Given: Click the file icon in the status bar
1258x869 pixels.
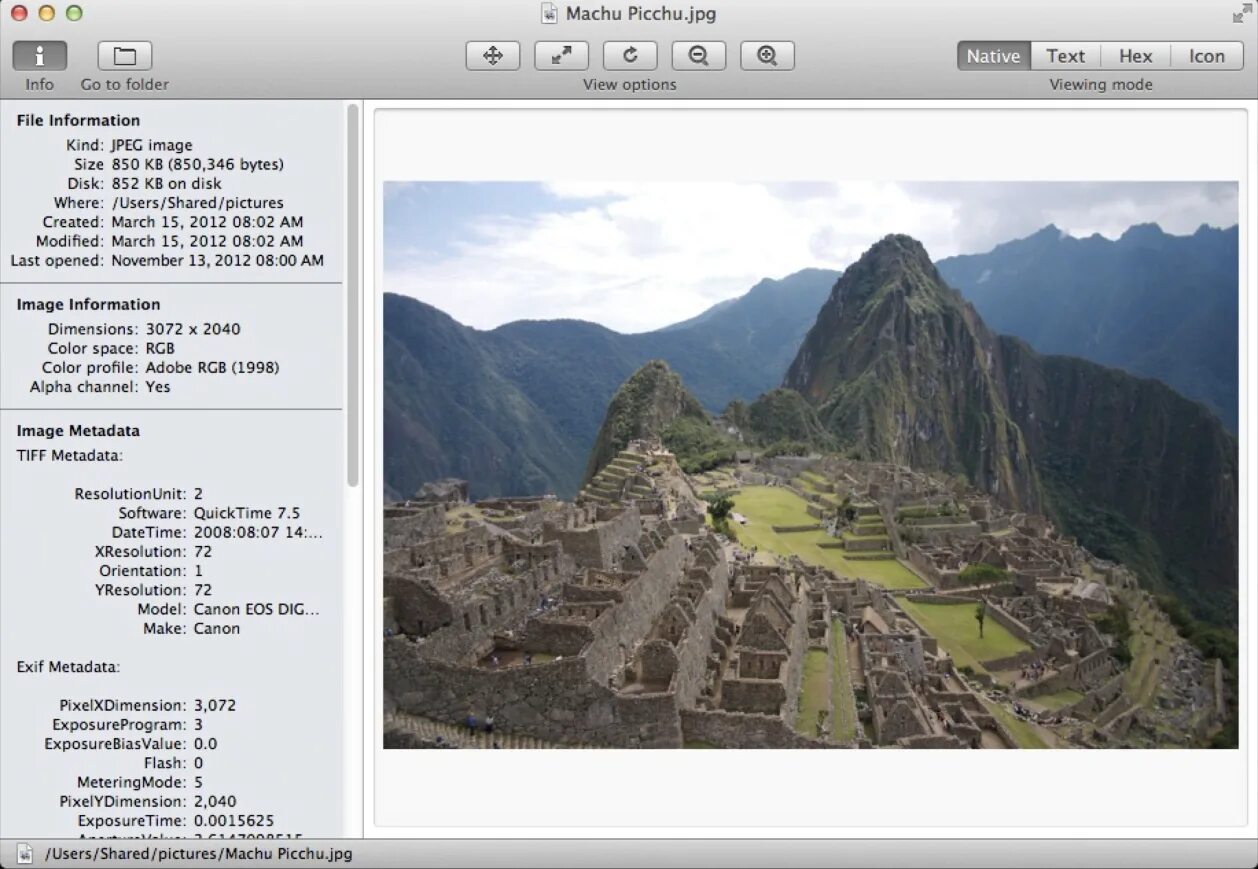Looking at the screenshot, I should 25,854.
